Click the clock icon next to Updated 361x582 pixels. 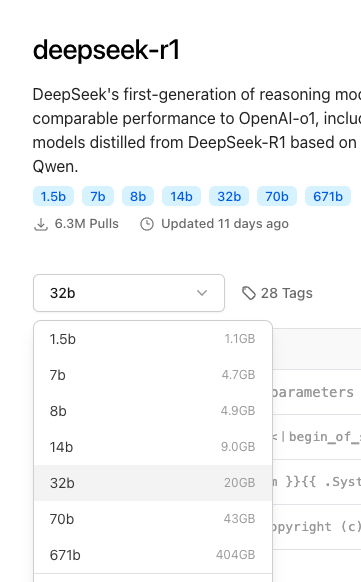[147, 224]
